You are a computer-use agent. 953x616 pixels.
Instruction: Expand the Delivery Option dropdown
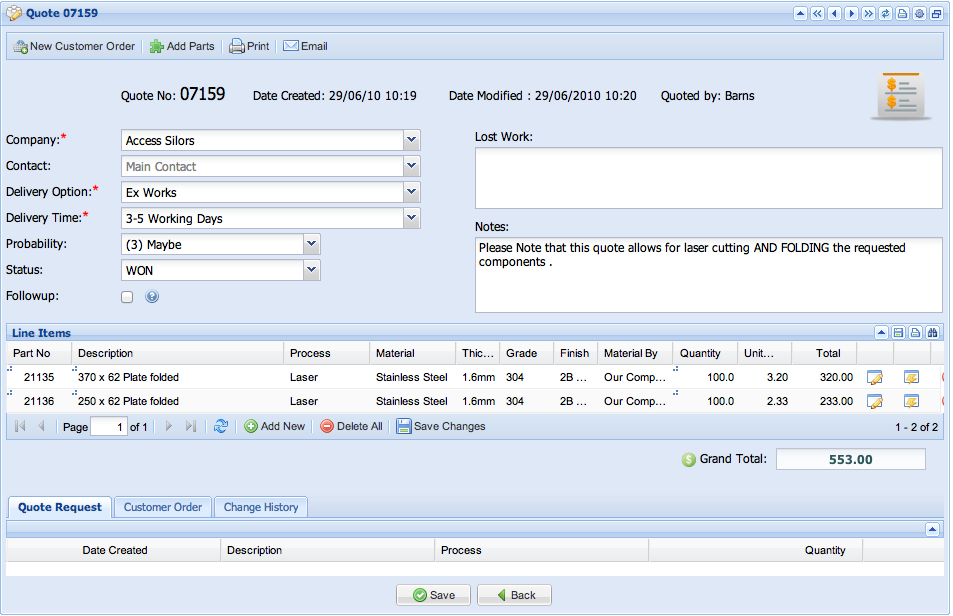(x=411, y=192)
